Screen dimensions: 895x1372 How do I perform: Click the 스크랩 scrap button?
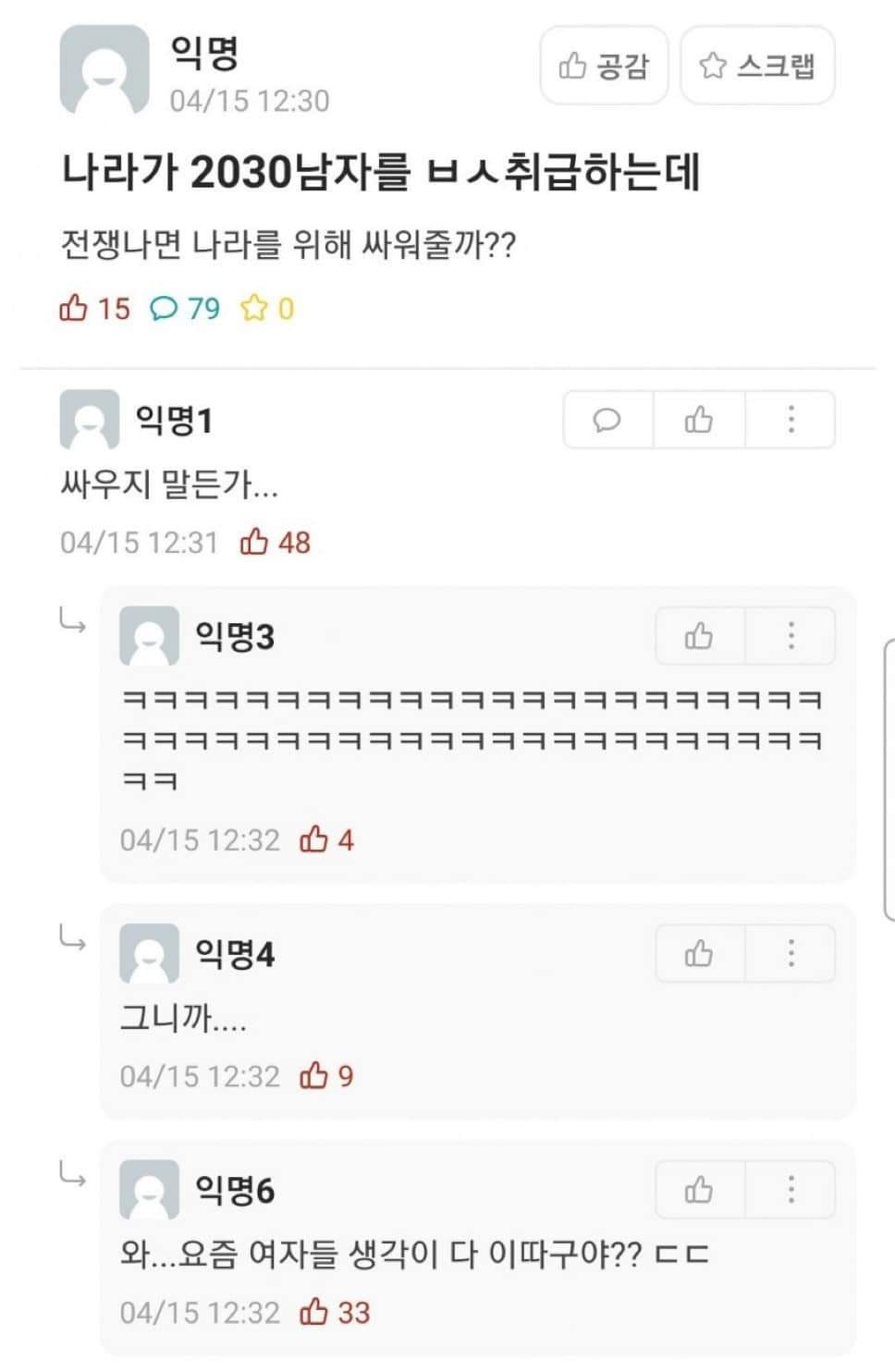[757, 66]
